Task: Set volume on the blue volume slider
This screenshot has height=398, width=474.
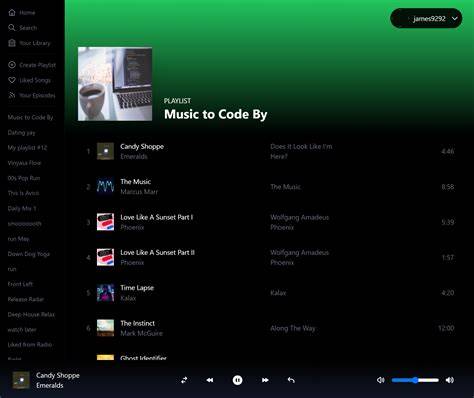Action: pyautogui.click(x=415, y=380)
